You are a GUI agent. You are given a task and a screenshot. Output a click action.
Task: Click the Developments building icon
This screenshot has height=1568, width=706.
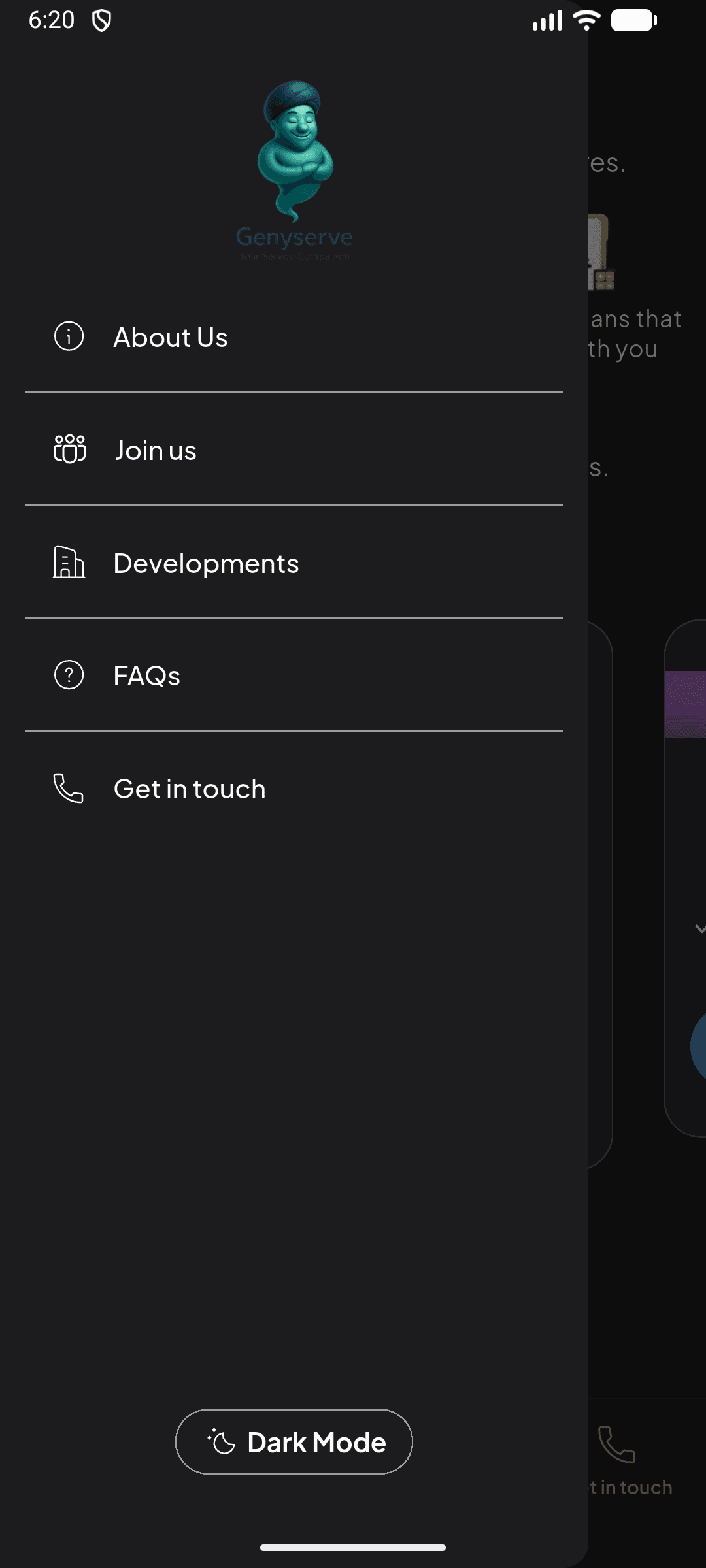(68, 563)
